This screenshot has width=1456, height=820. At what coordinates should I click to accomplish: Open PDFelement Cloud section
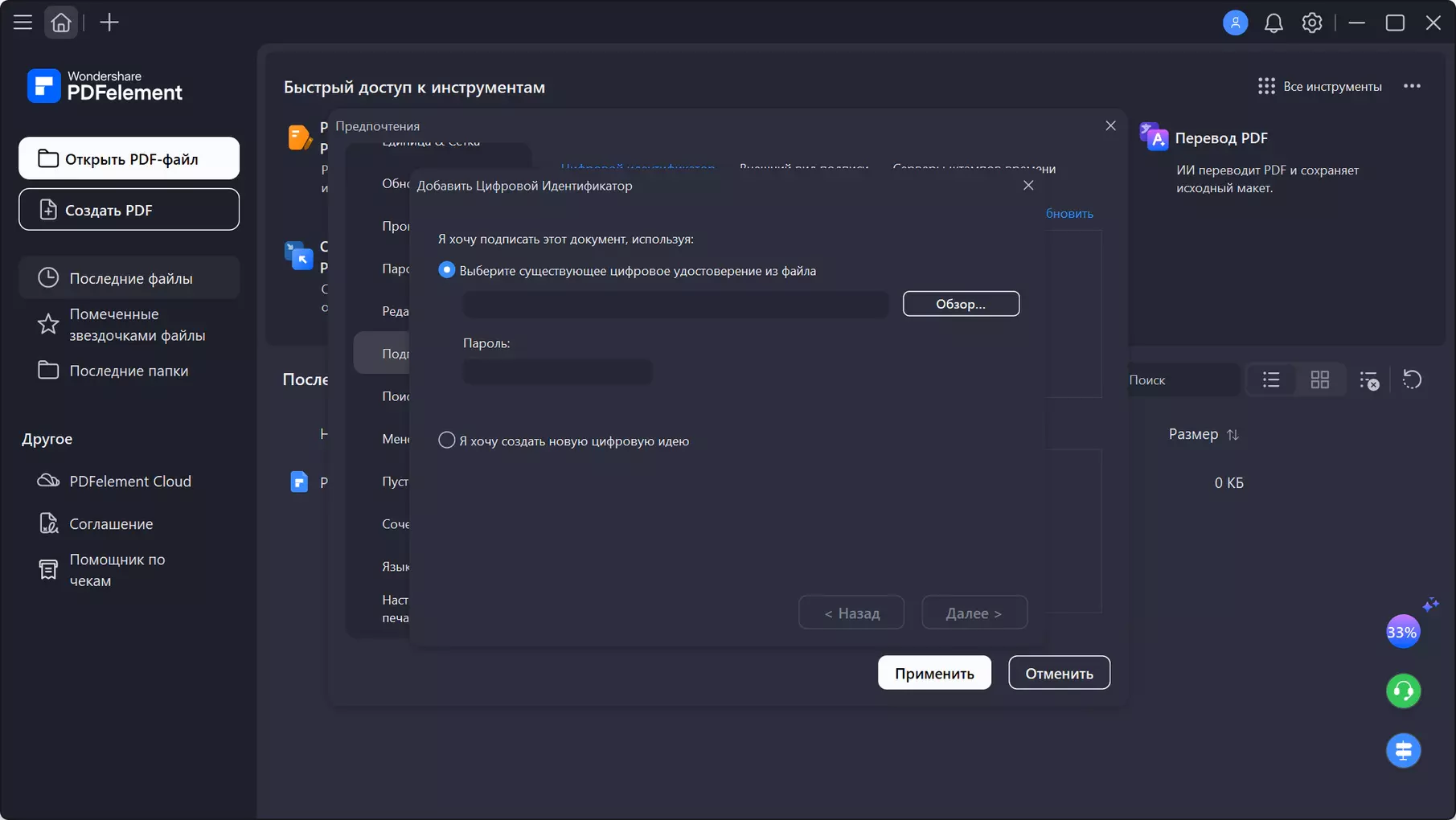[129, 481]
